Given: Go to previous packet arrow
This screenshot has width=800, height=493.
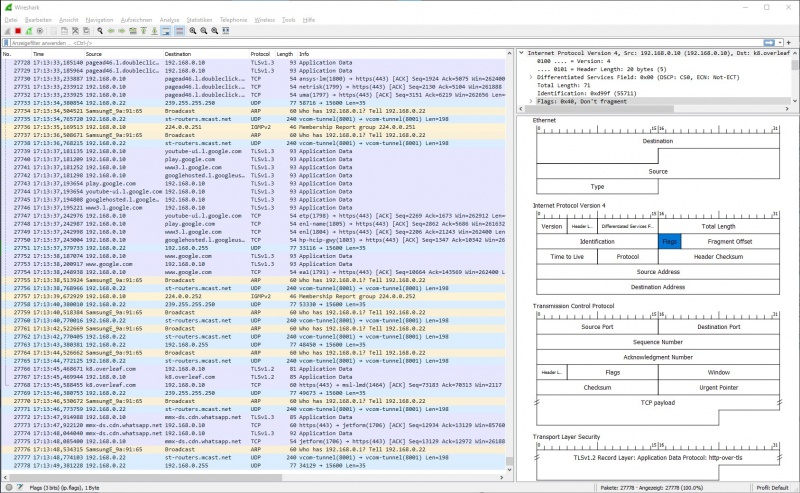Looking at the screenshot, I should pos(111,31).
